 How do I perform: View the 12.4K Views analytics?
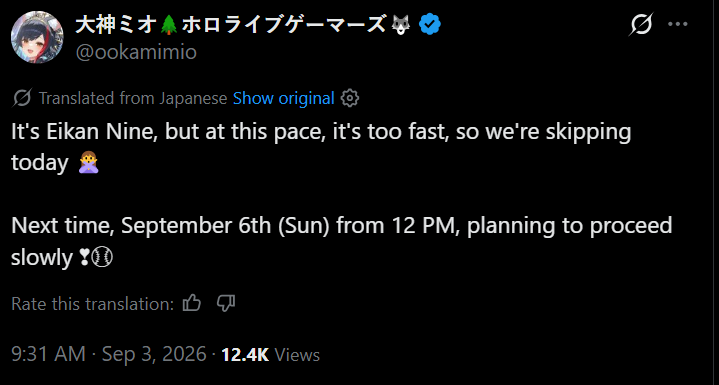point(271,355)
